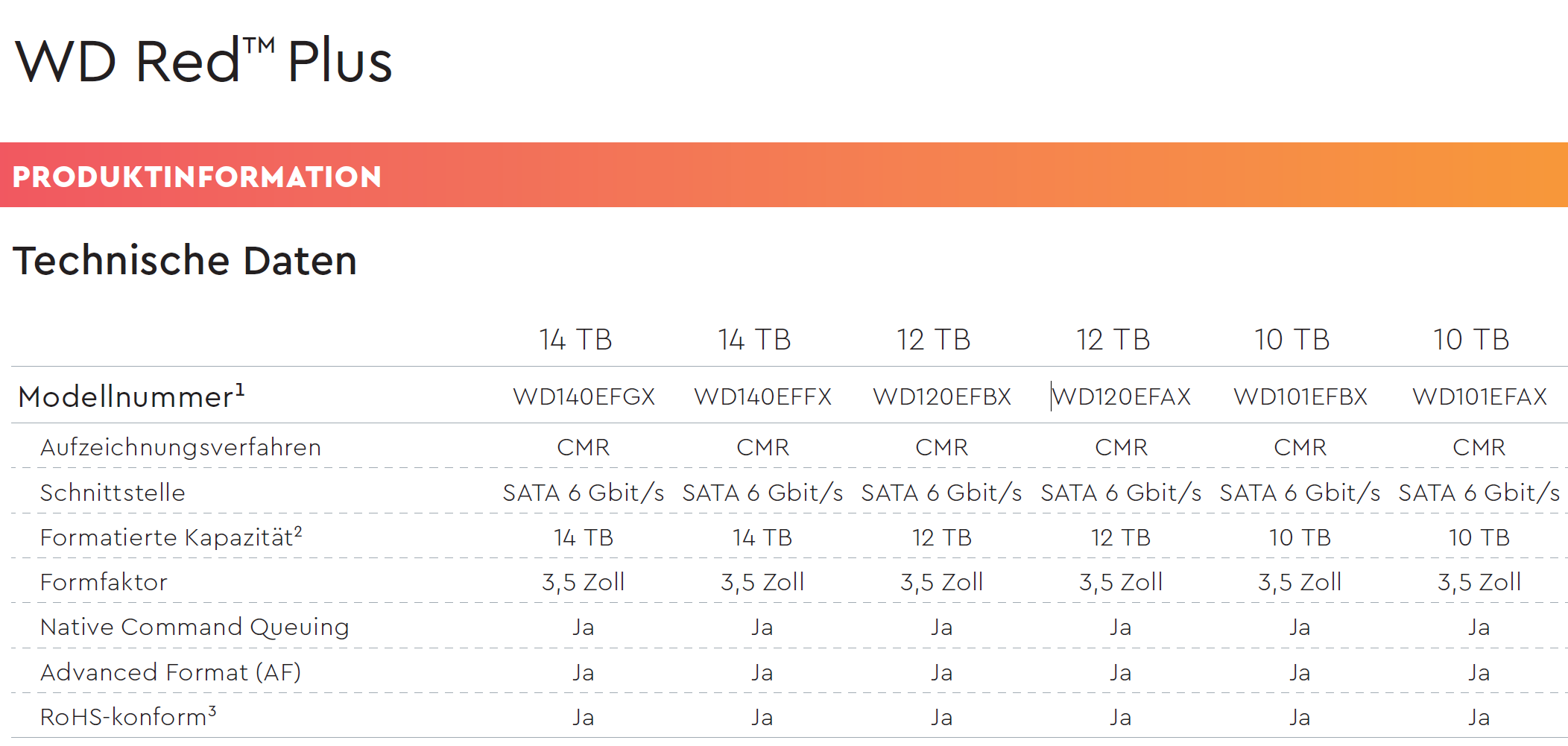Click the WD Red Plus title

coord(203,60)
